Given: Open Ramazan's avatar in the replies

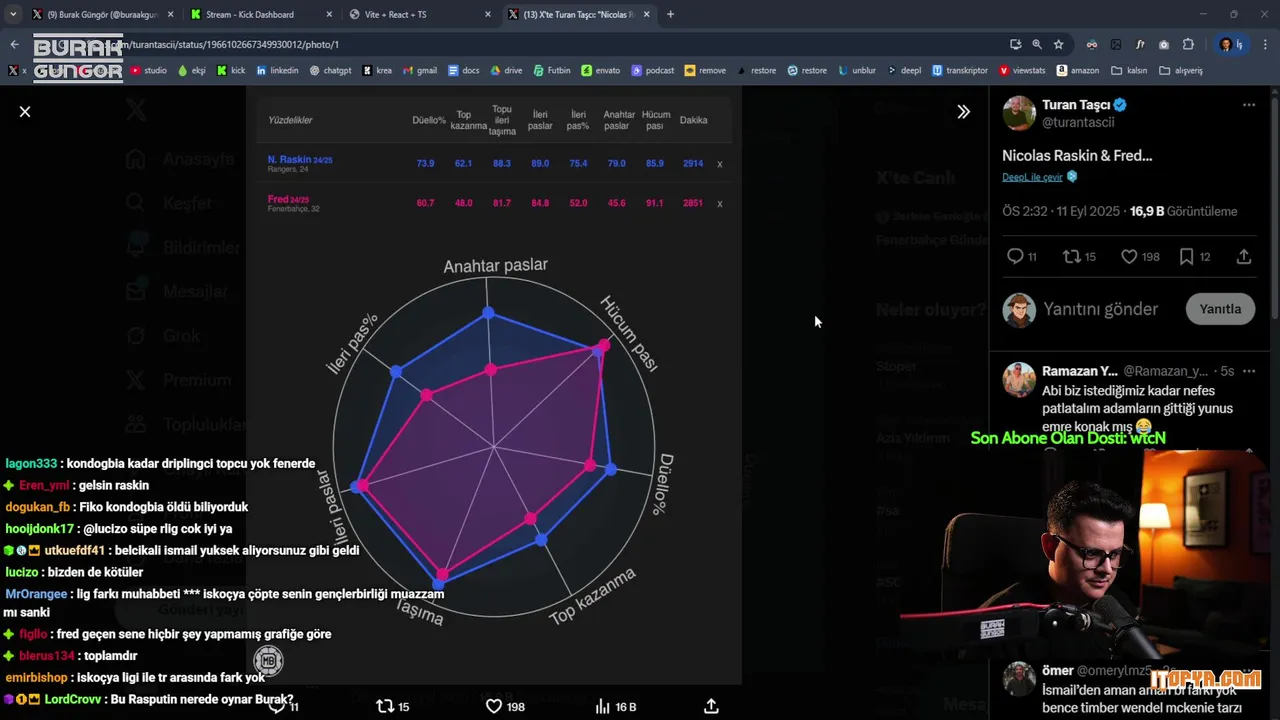Looking at the screenshot, I should (x=1019, y=379).
